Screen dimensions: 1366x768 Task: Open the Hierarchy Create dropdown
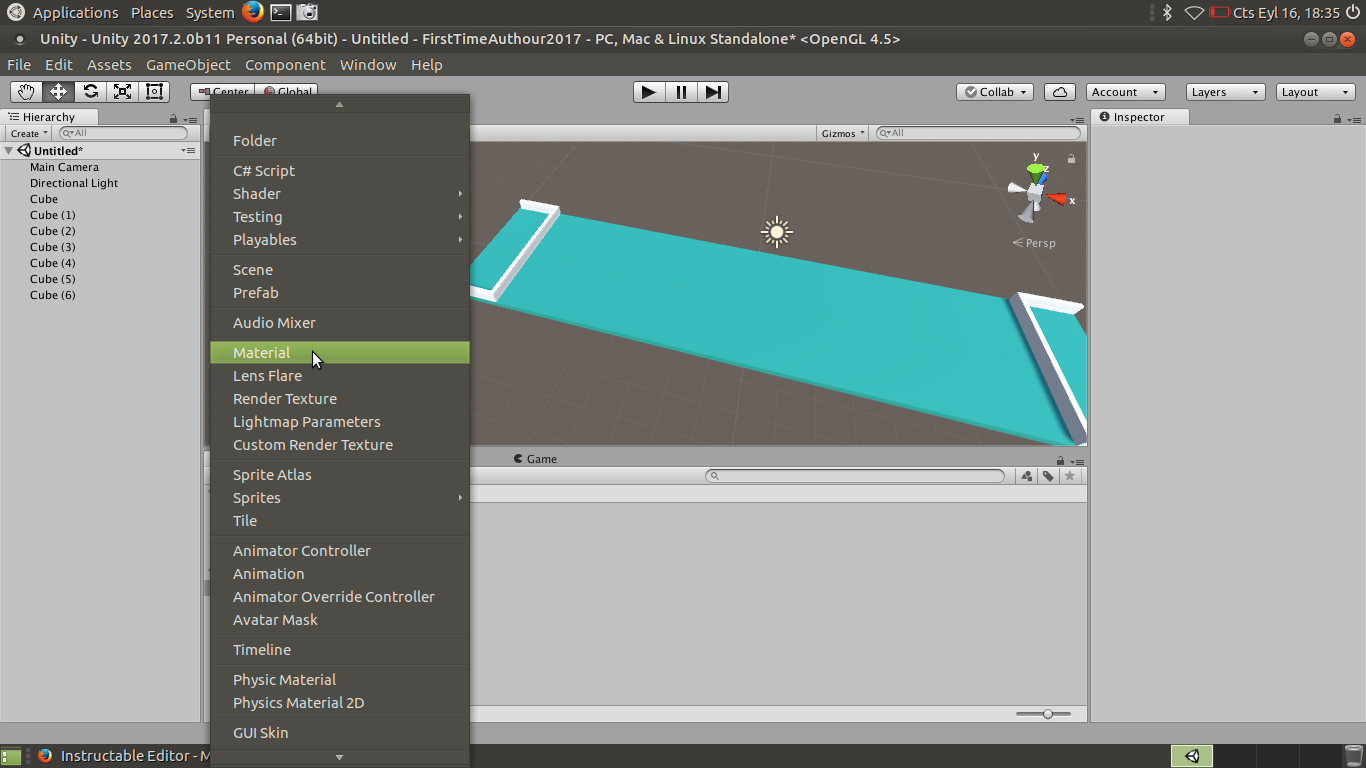29,133
